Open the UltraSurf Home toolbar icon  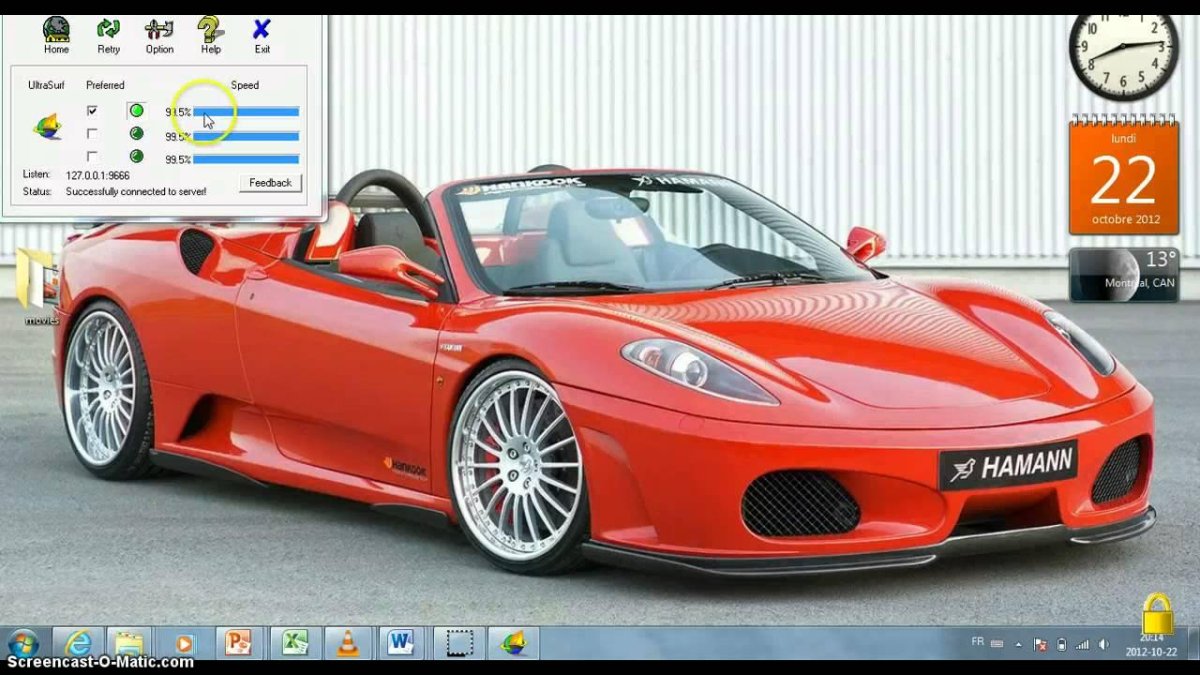tap(56, 35)
